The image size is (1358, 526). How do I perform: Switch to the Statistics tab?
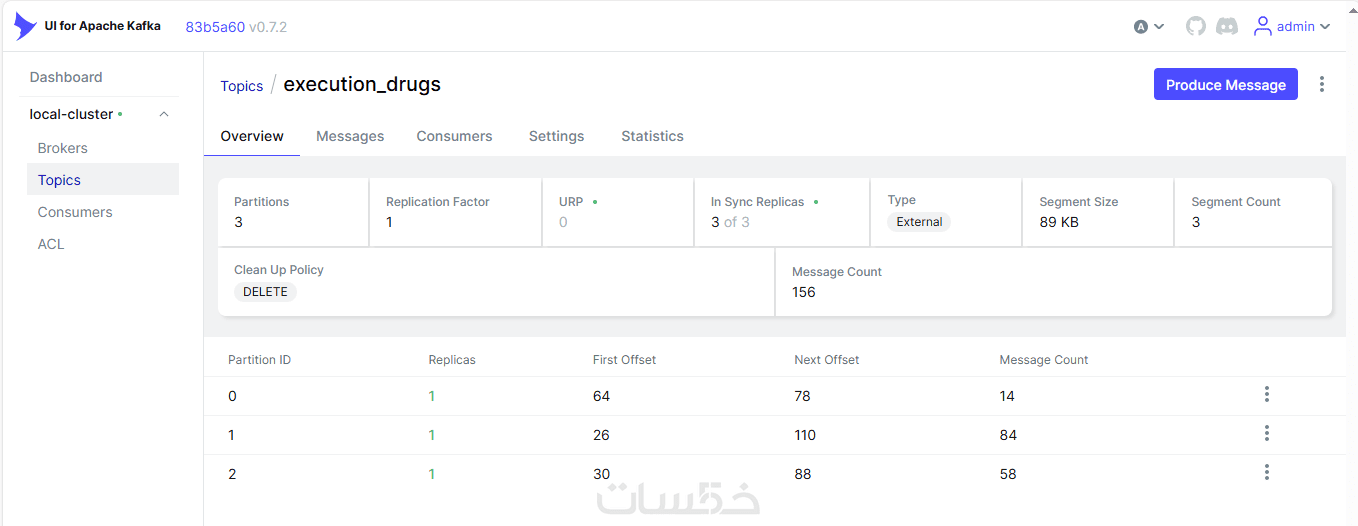(652, 136)
